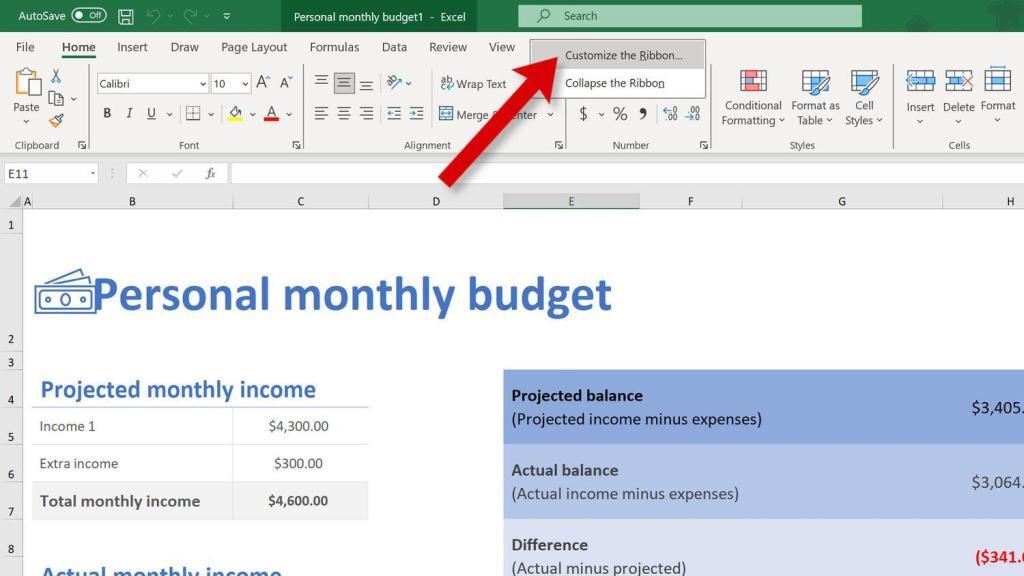Choose Customize the Ribbon from context menu

623,56
